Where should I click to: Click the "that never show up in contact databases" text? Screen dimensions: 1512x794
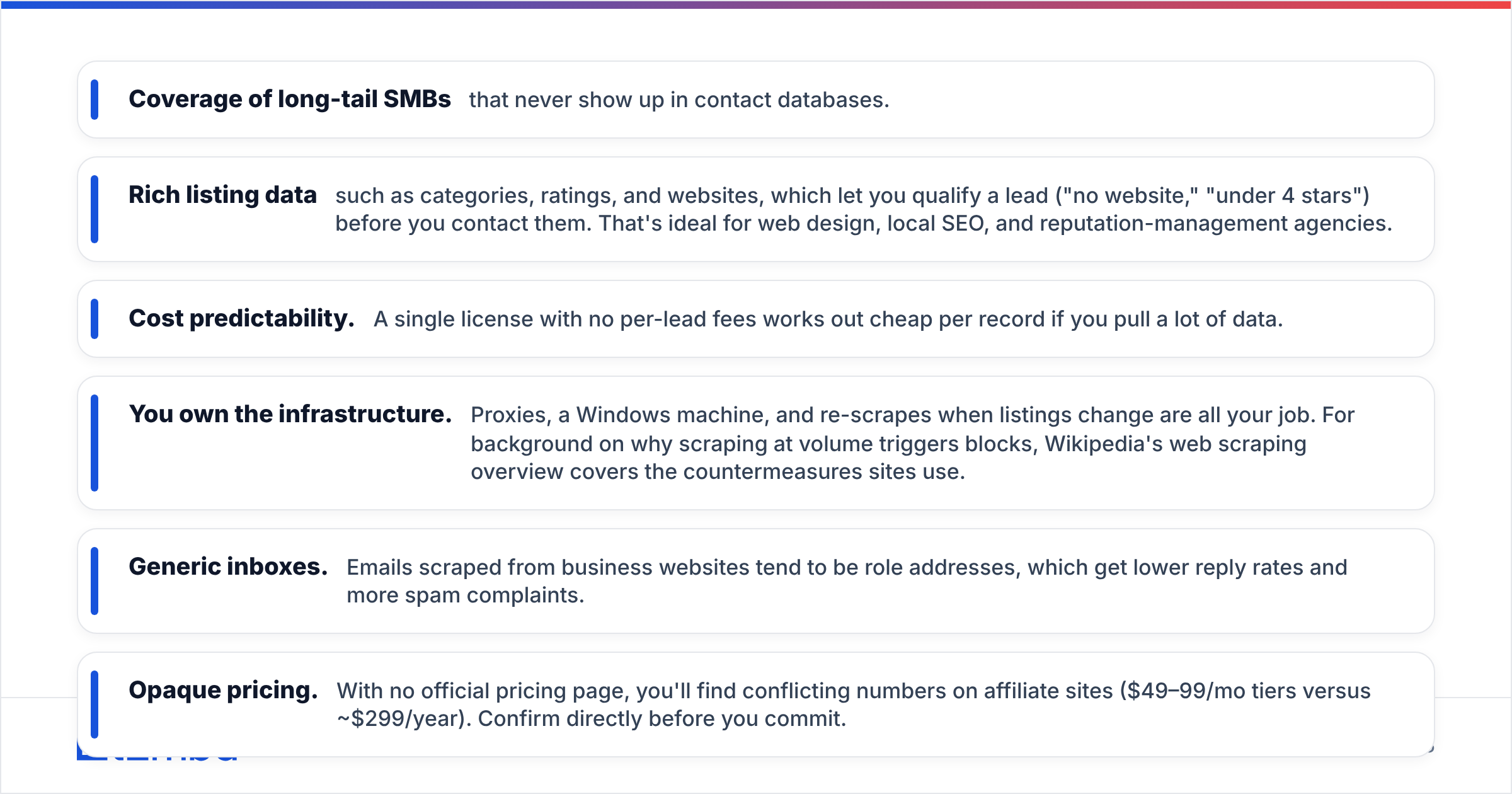click(x=679, y=100)
